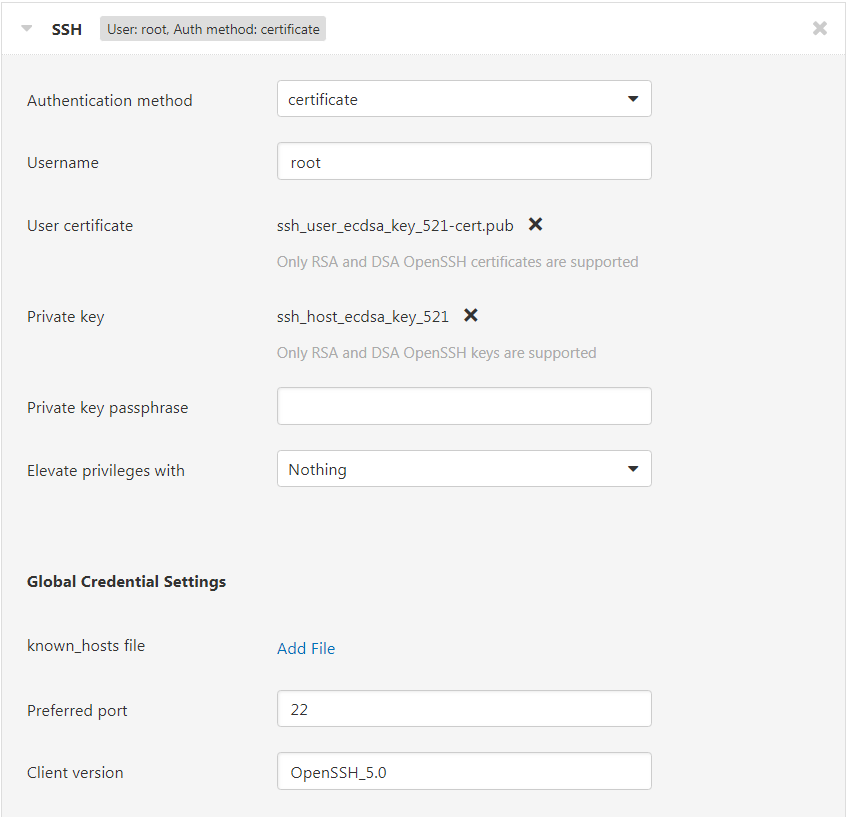Image resolution: width=848 pixels, height=817 pixels.
Task: Click the Global Credential Settings heading
Action: (x=127, y=582)
